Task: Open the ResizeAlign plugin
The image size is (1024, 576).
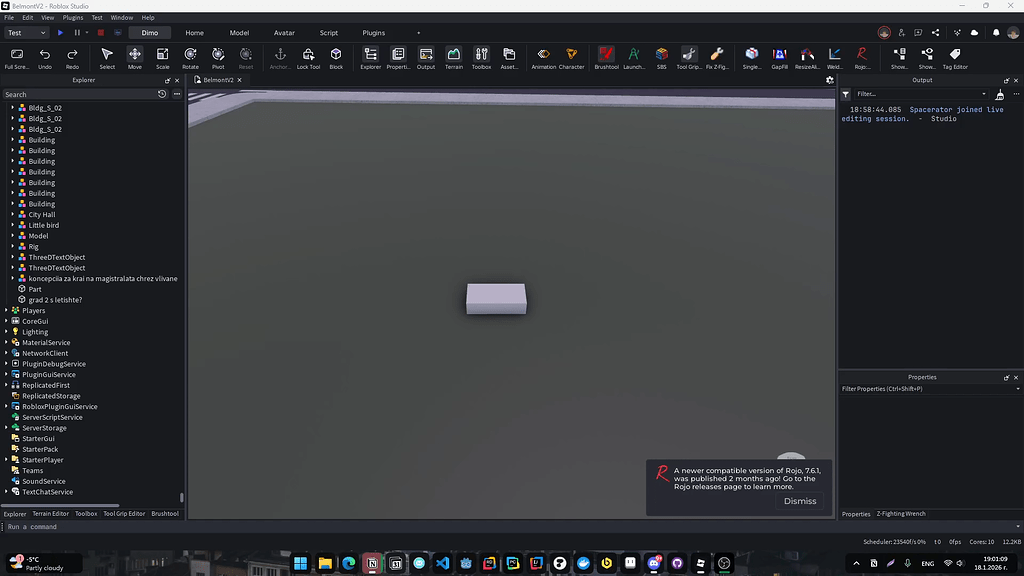Action: coord(807,57)
